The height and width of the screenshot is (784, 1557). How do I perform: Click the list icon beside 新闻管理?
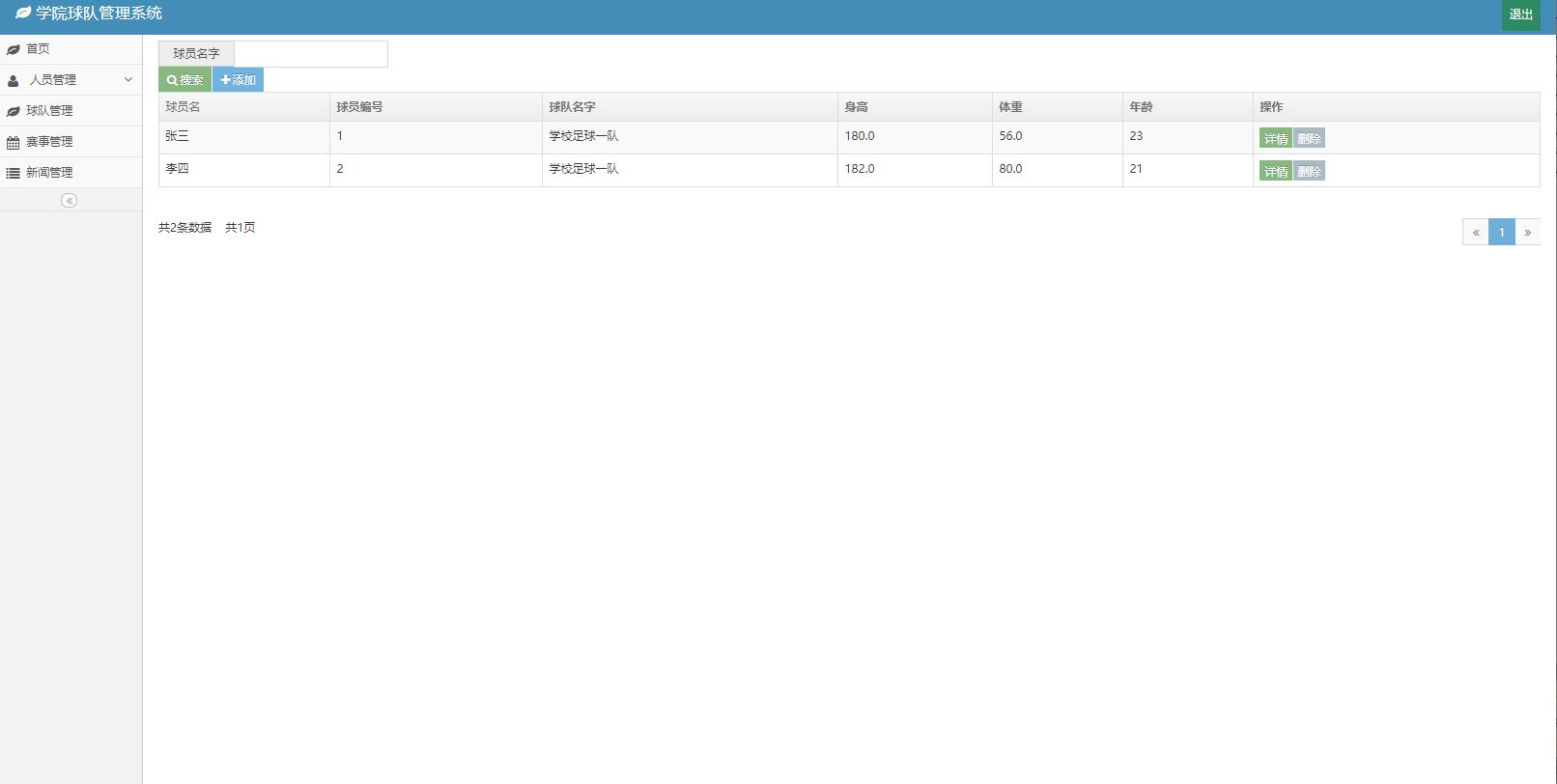tap(14, 173)
